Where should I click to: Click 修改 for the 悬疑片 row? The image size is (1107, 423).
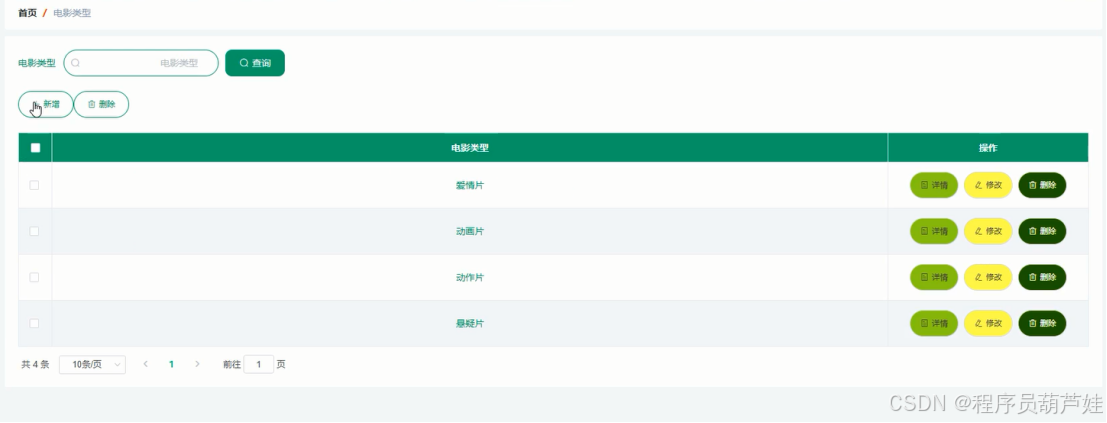(x=988, y=323)
